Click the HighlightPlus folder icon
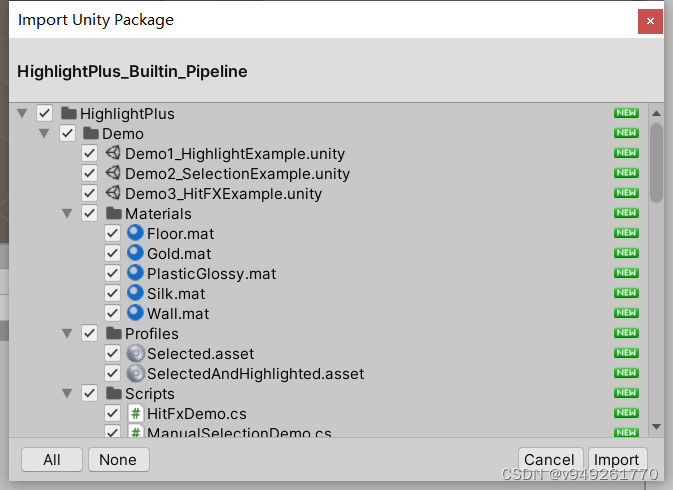 69,114
